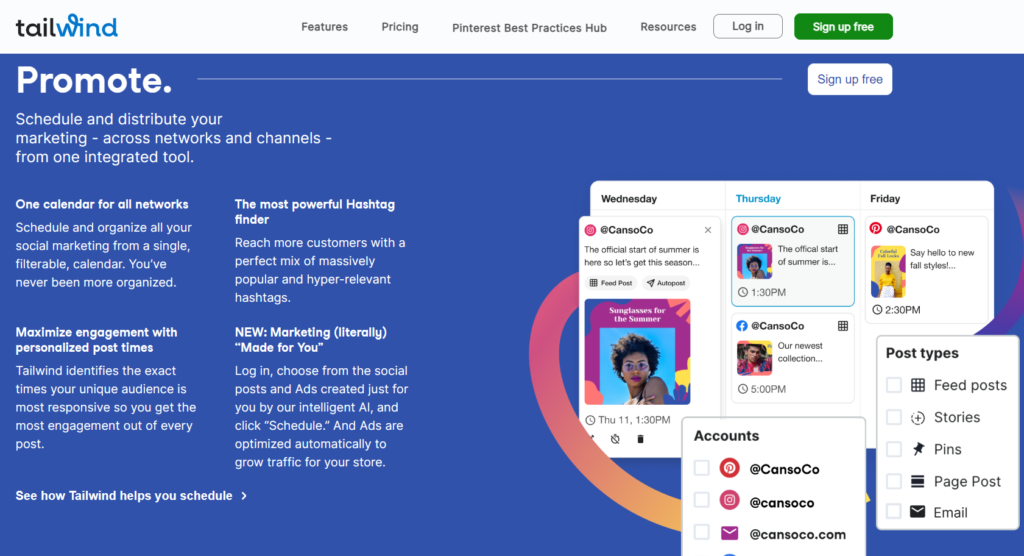Click the Instagram icon in the Accounts panel
This screenshot has height=556, width=1024.
coord(729,500)
